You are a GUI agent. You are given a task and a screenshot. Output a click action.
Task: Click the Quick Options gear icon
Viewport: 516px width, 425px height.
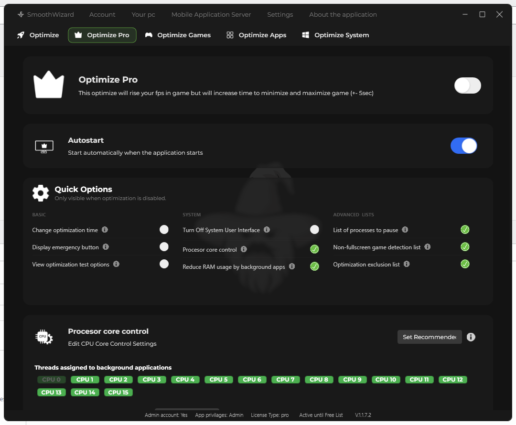click(x=41, y=193)
